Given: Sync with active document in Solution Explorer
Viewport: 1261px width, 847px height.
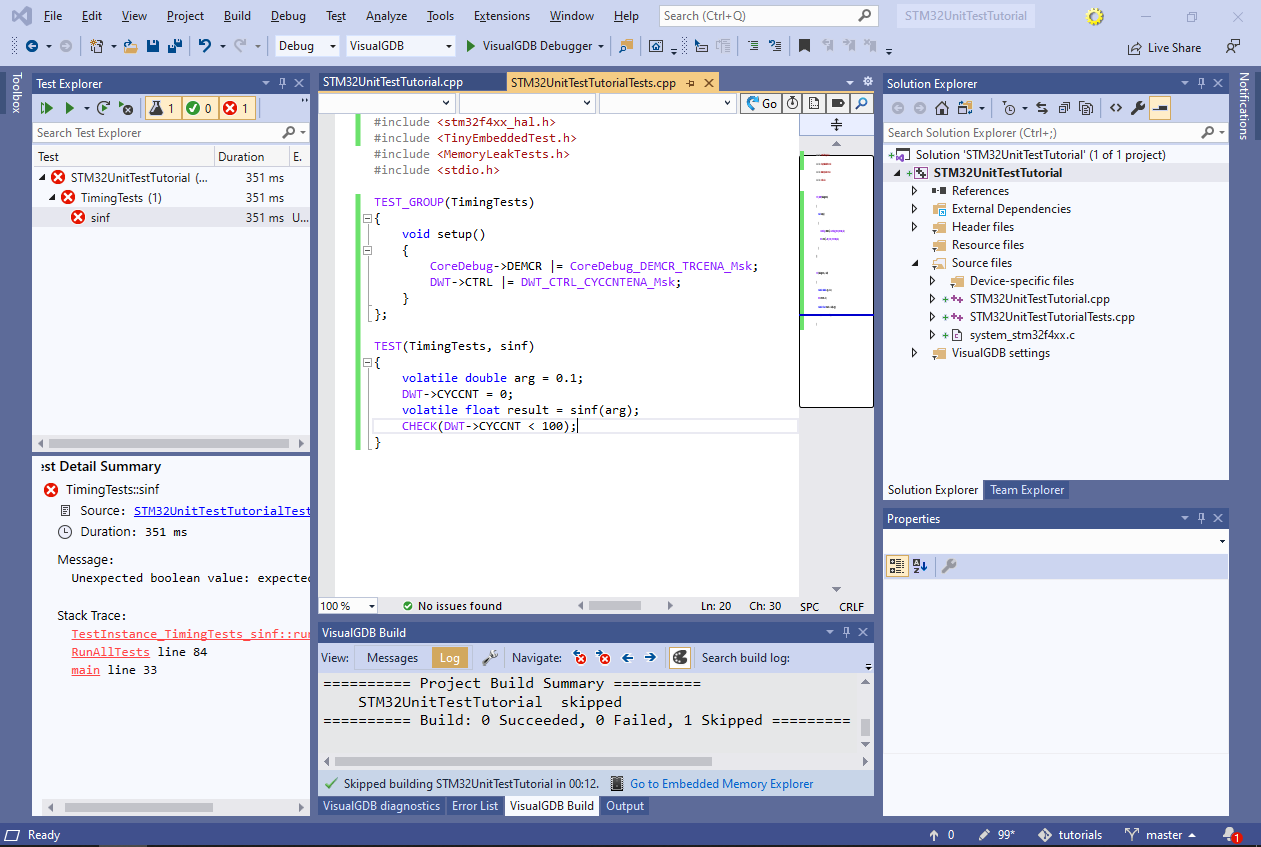Looking at the screenshot, I should [1041, 108].
